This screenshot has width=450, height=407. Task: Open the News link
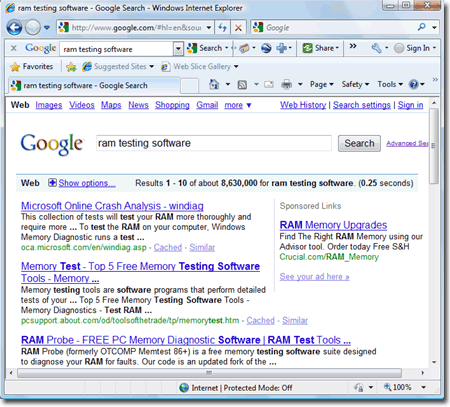click(x=138, y=105)
